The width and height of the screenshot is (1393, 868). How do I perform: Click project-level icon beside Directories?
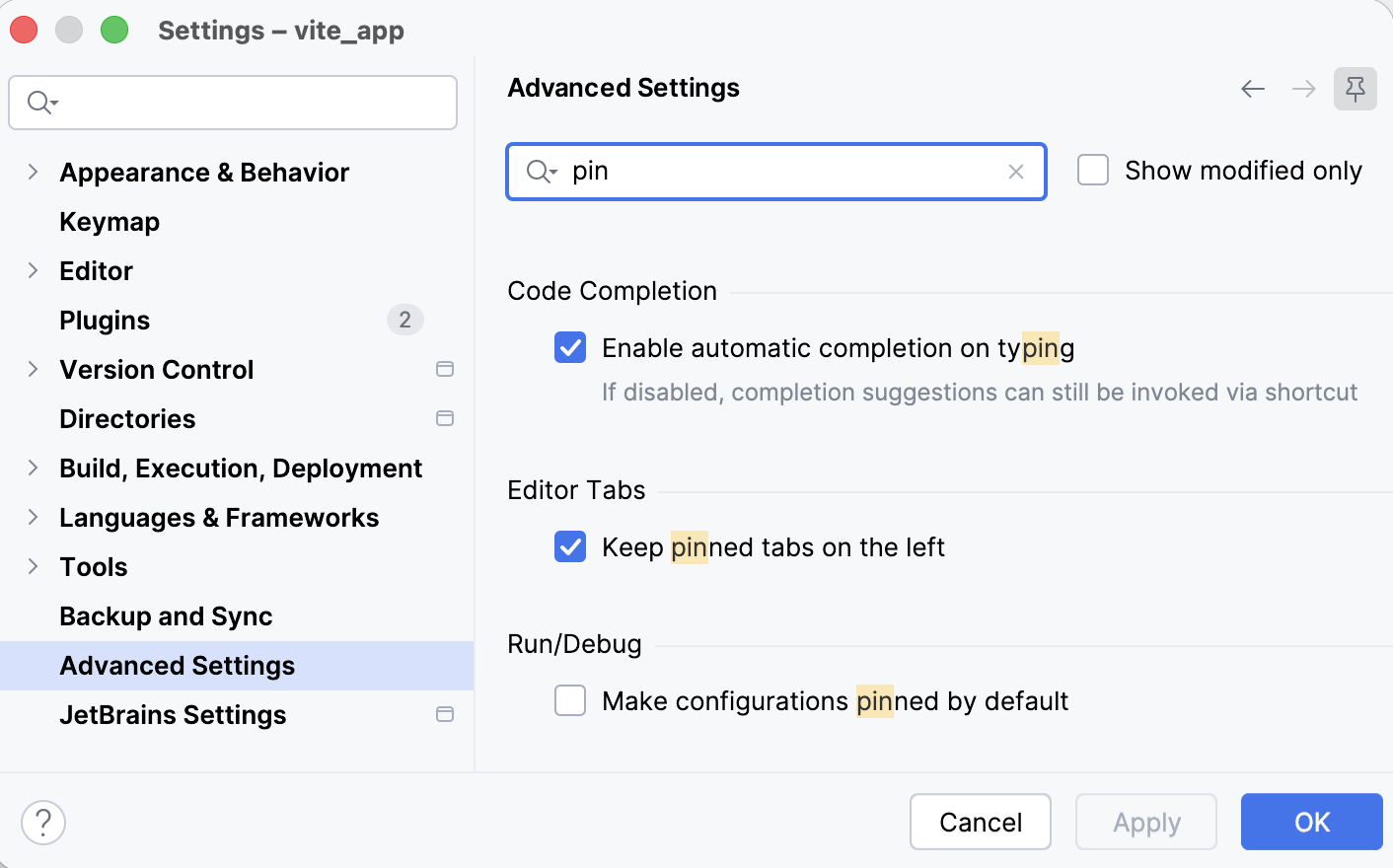[445, 418]
